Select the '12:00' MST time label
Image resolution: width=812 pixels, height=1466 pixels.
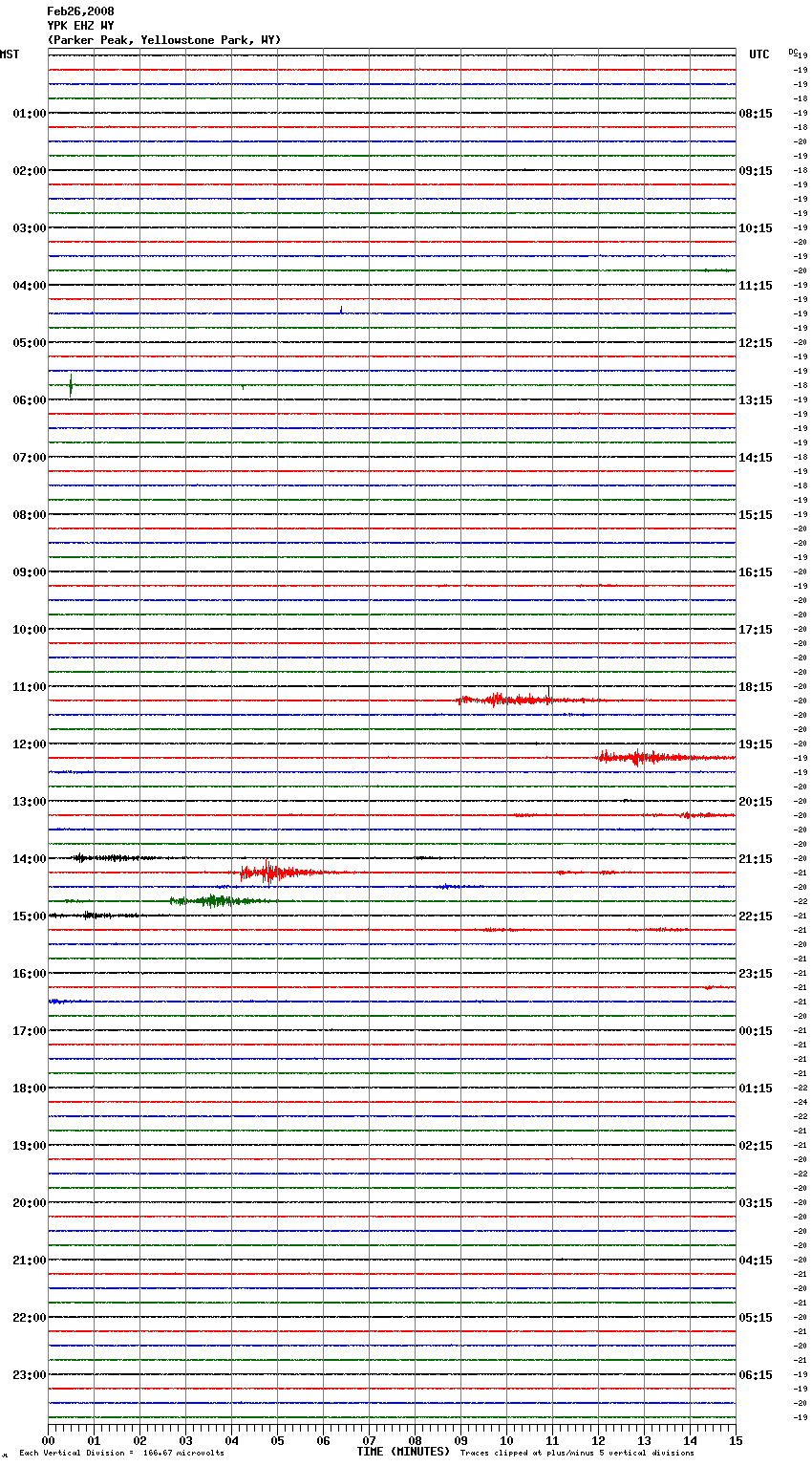click(29, 744)
